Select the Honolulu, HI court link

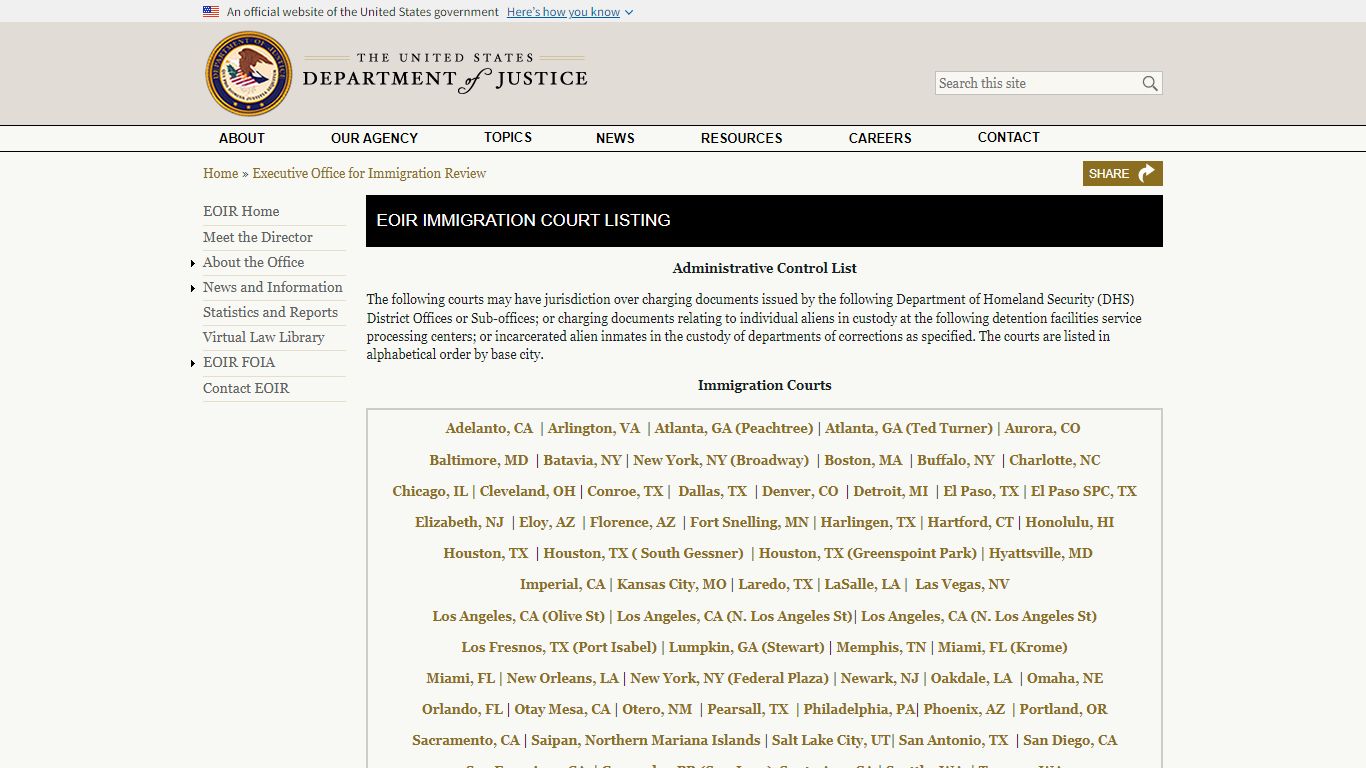[x=1069, y=522]
